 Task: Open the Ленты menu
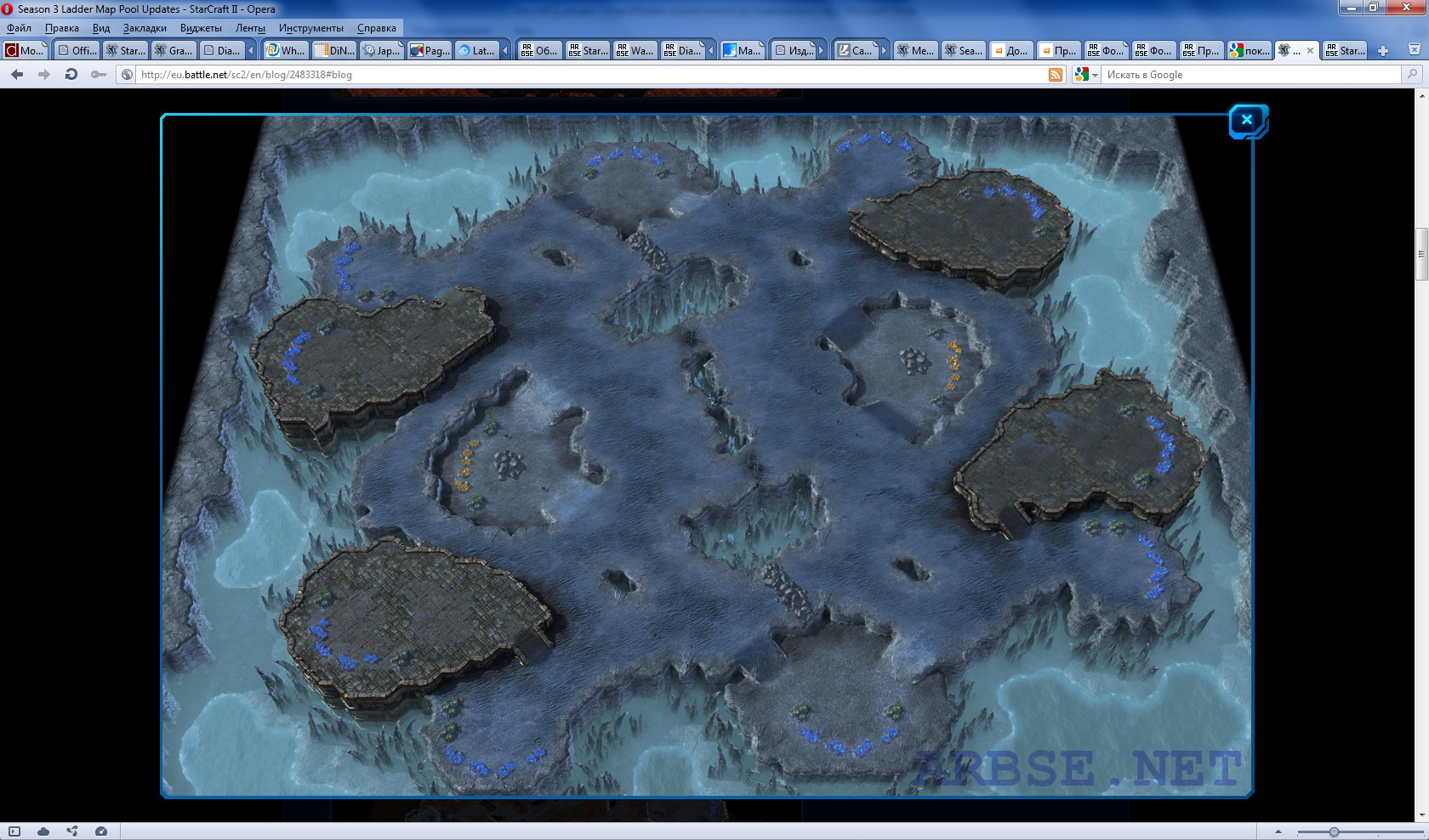click(x=250, y=28)
